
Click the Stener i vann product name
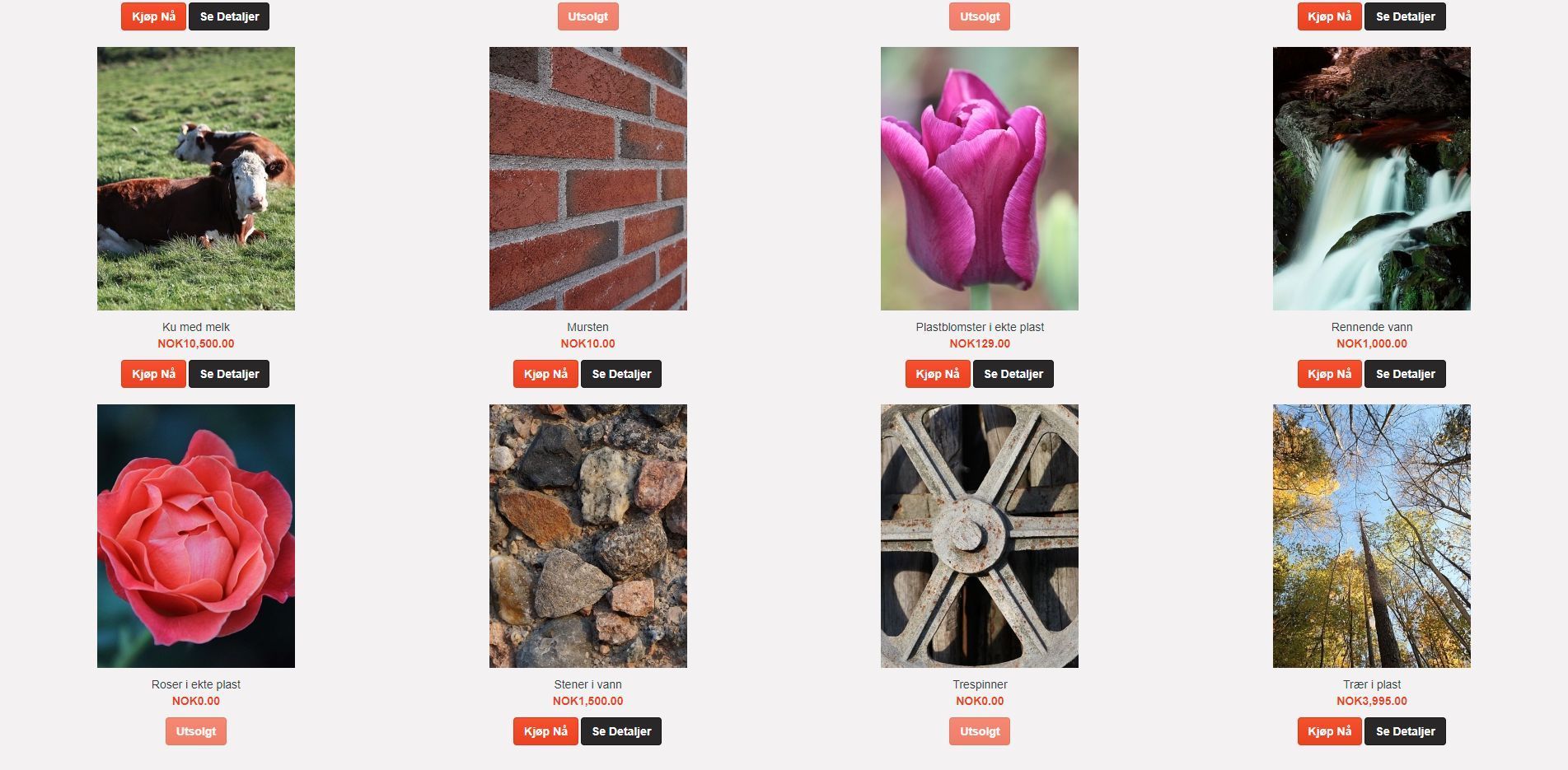588,684
